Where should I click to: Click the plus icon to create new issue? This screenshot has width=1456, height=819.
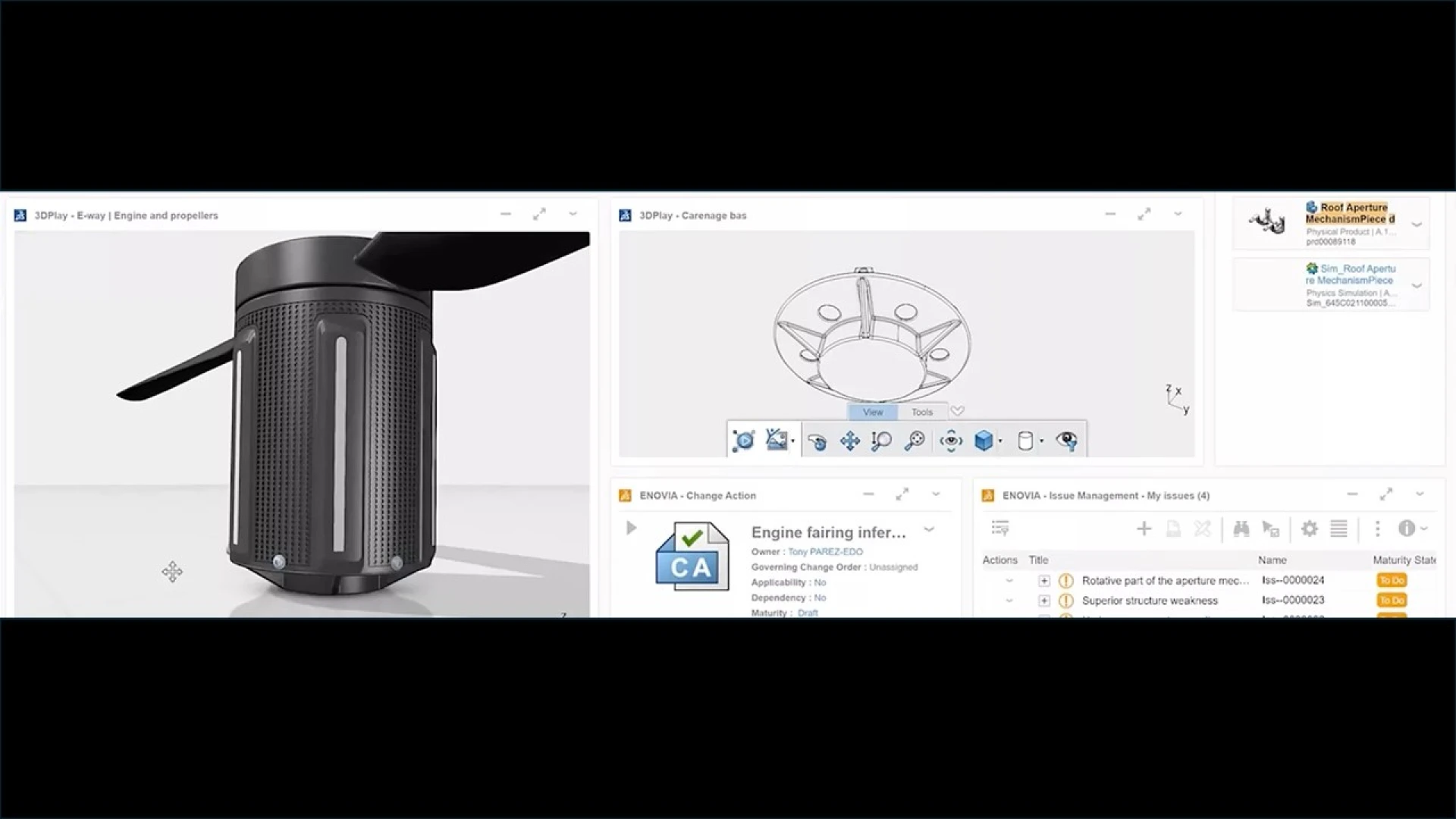pyautogui.click(x=1144, y=529)
